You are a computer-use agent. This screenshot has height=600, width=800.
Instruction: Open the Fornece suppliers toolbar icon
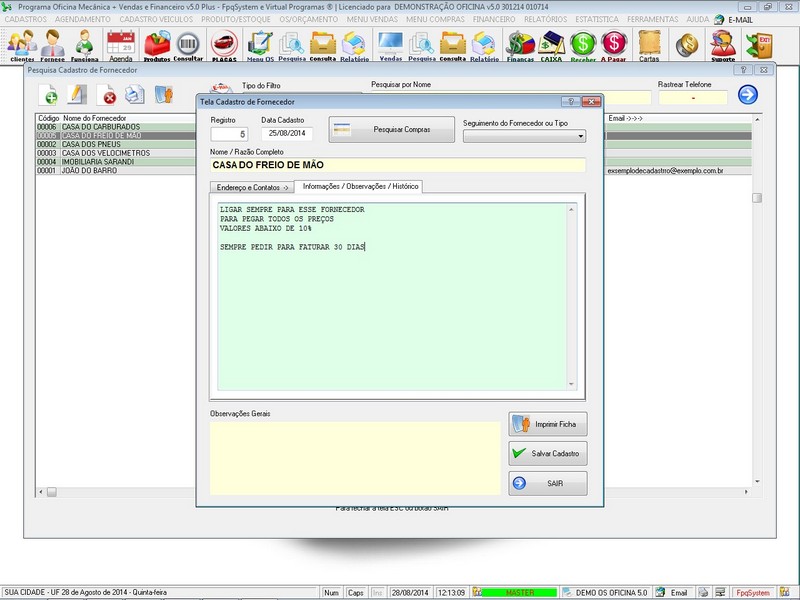coord(53,45)
